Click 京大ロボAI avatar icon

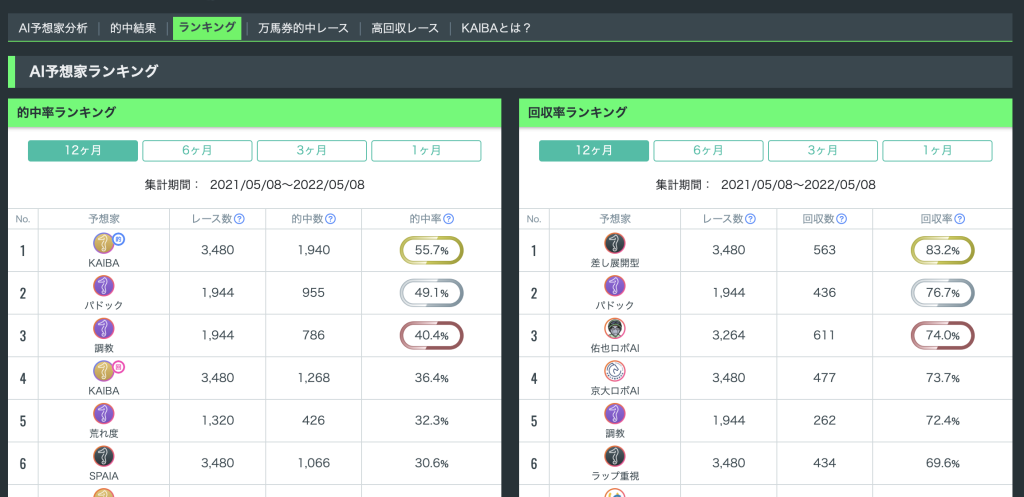(x=615, y=372)
